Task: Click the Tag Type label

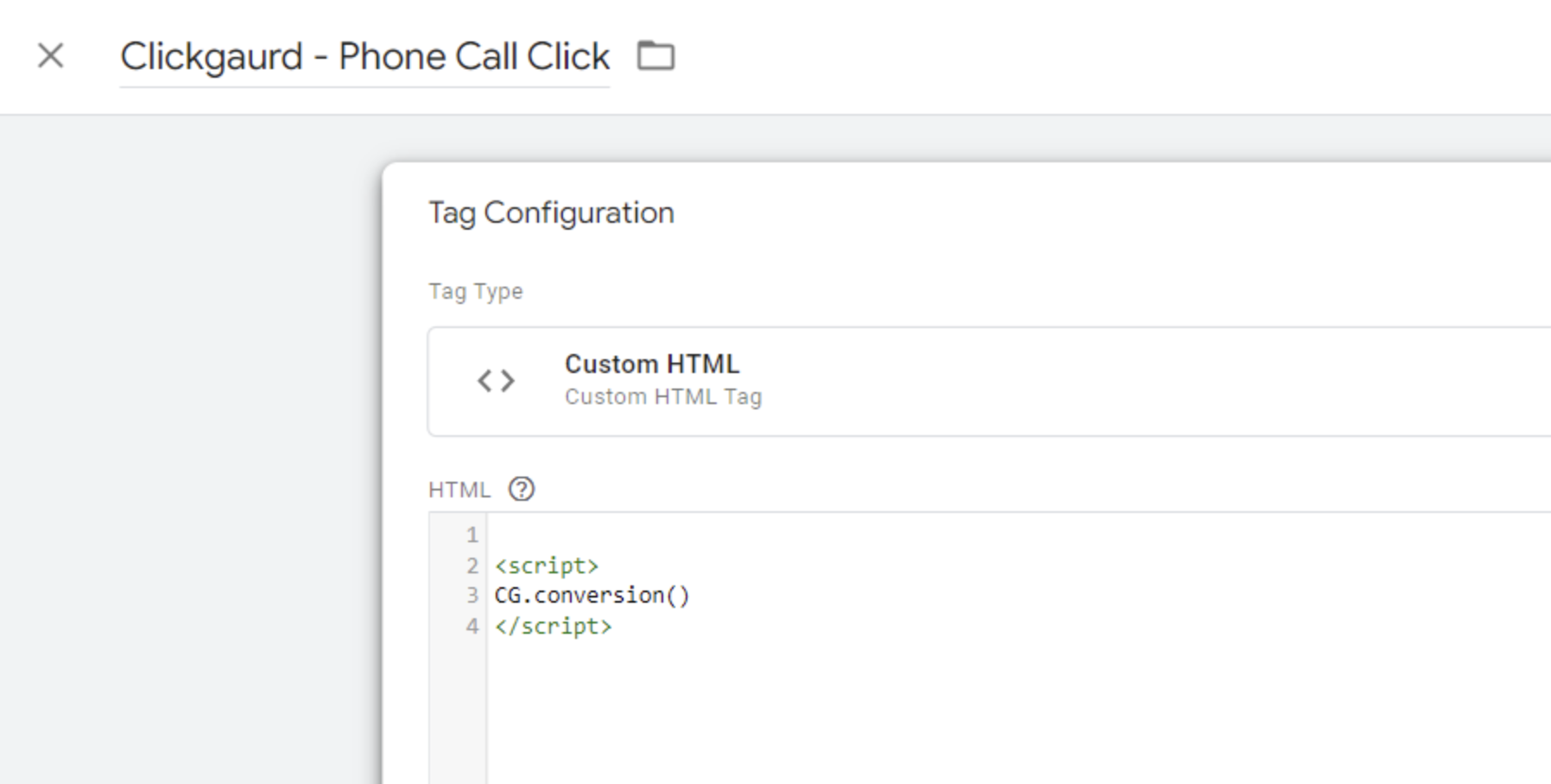Action: (x=475, y=291)
